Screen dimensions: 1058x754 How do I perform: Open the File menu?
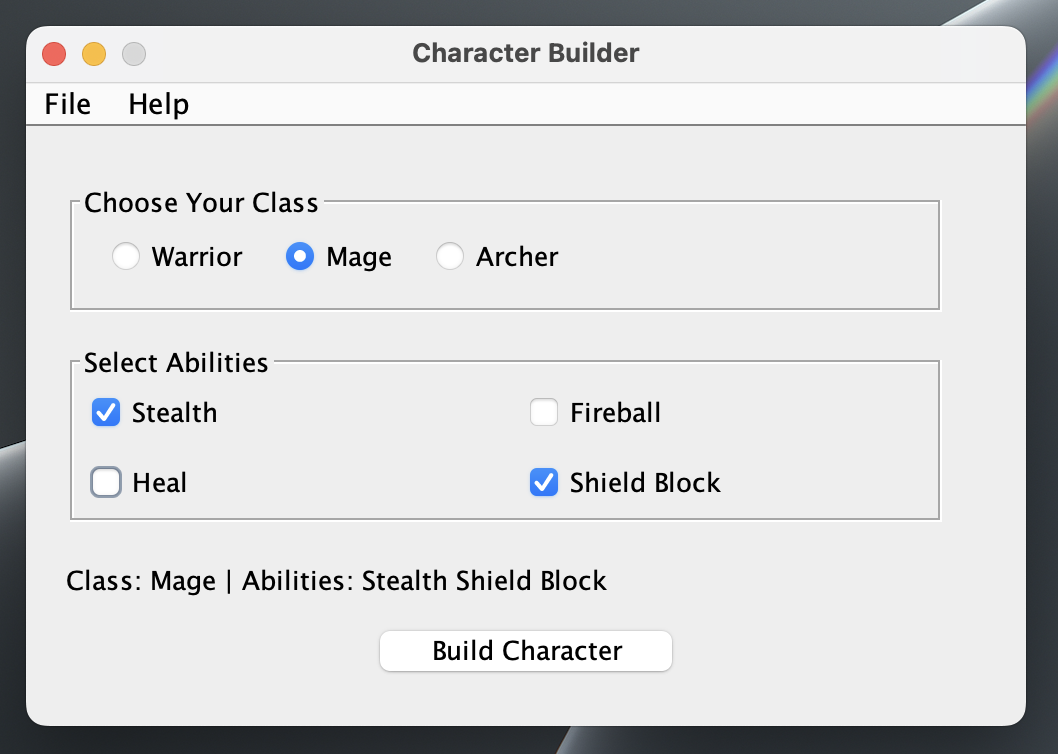(68, 104)
